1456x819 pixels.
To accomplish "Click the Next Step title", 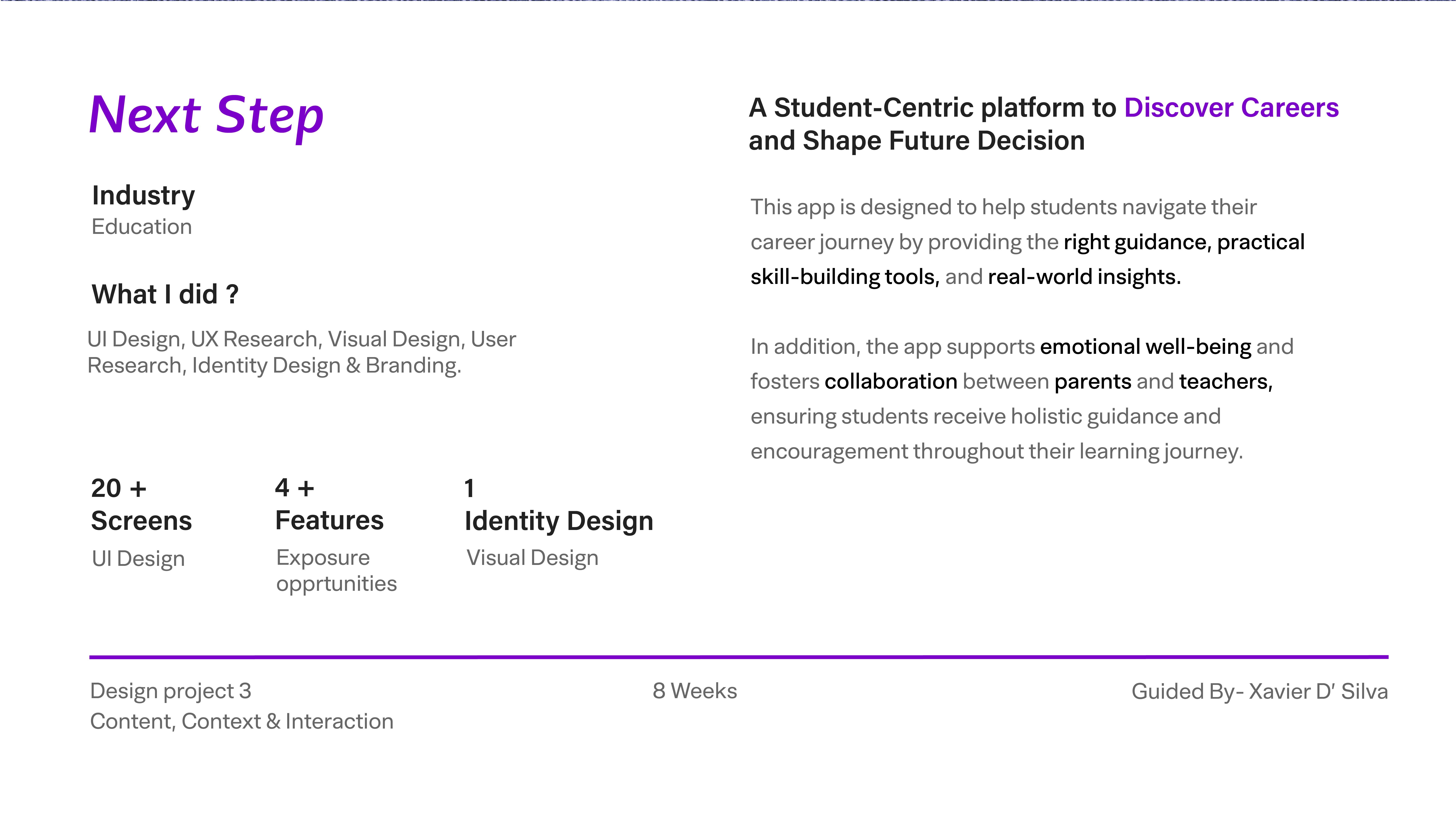I will pos(206,116).
